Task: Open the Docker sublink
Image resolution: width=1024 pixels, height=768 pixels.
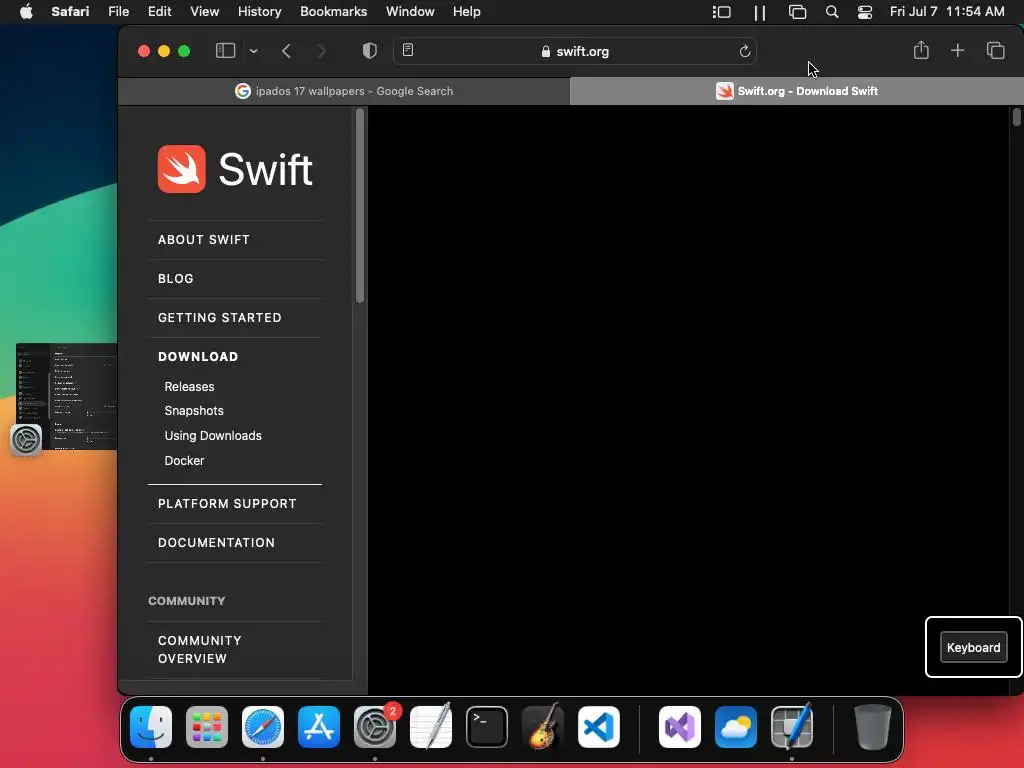Action: click(184, 460)
